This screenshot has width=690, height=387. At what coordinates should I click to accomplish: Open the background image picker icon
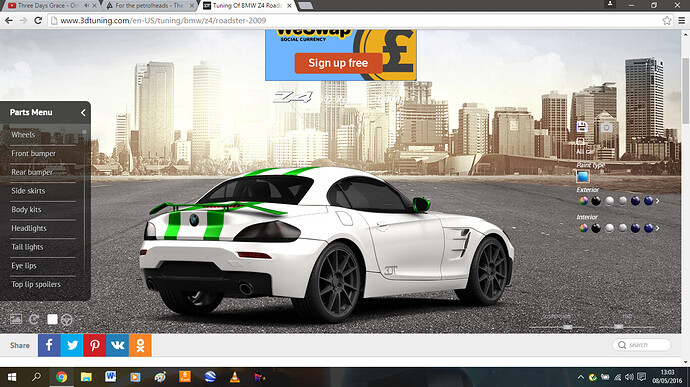click(x=16, y=319)
